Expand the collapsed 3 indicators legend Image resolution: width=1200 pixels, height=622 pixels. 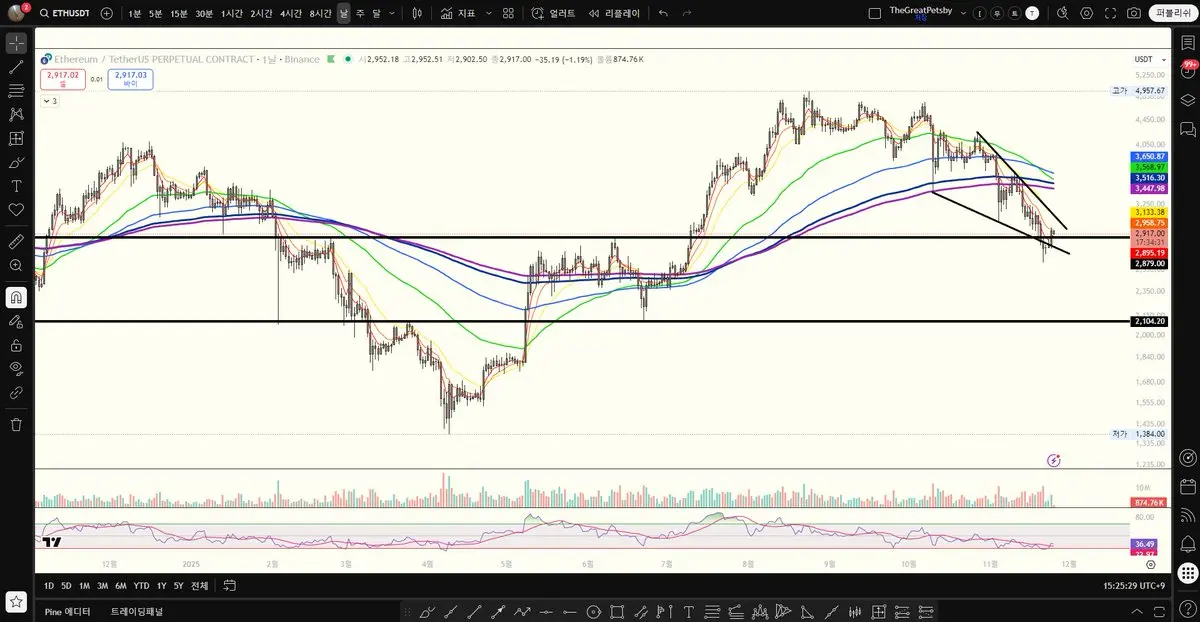coord(49,101)
